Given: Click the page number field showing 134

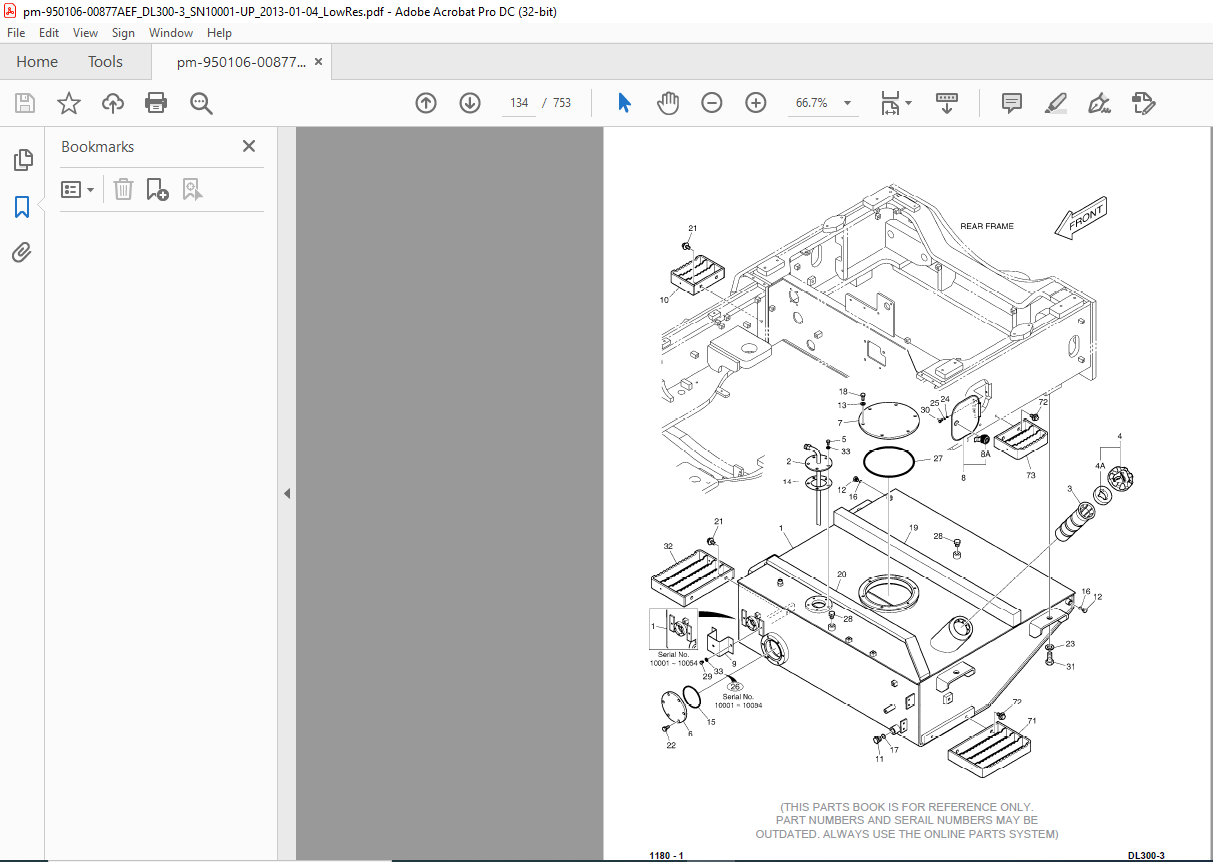Looking at the screenshot, I should click(519, 103).
